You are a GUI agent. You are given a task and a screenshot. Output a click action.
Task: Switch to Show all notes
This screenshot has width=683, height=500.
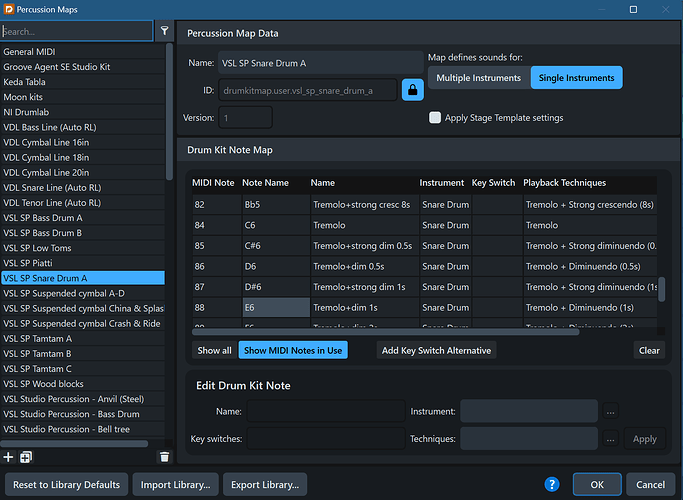point(214,350)
